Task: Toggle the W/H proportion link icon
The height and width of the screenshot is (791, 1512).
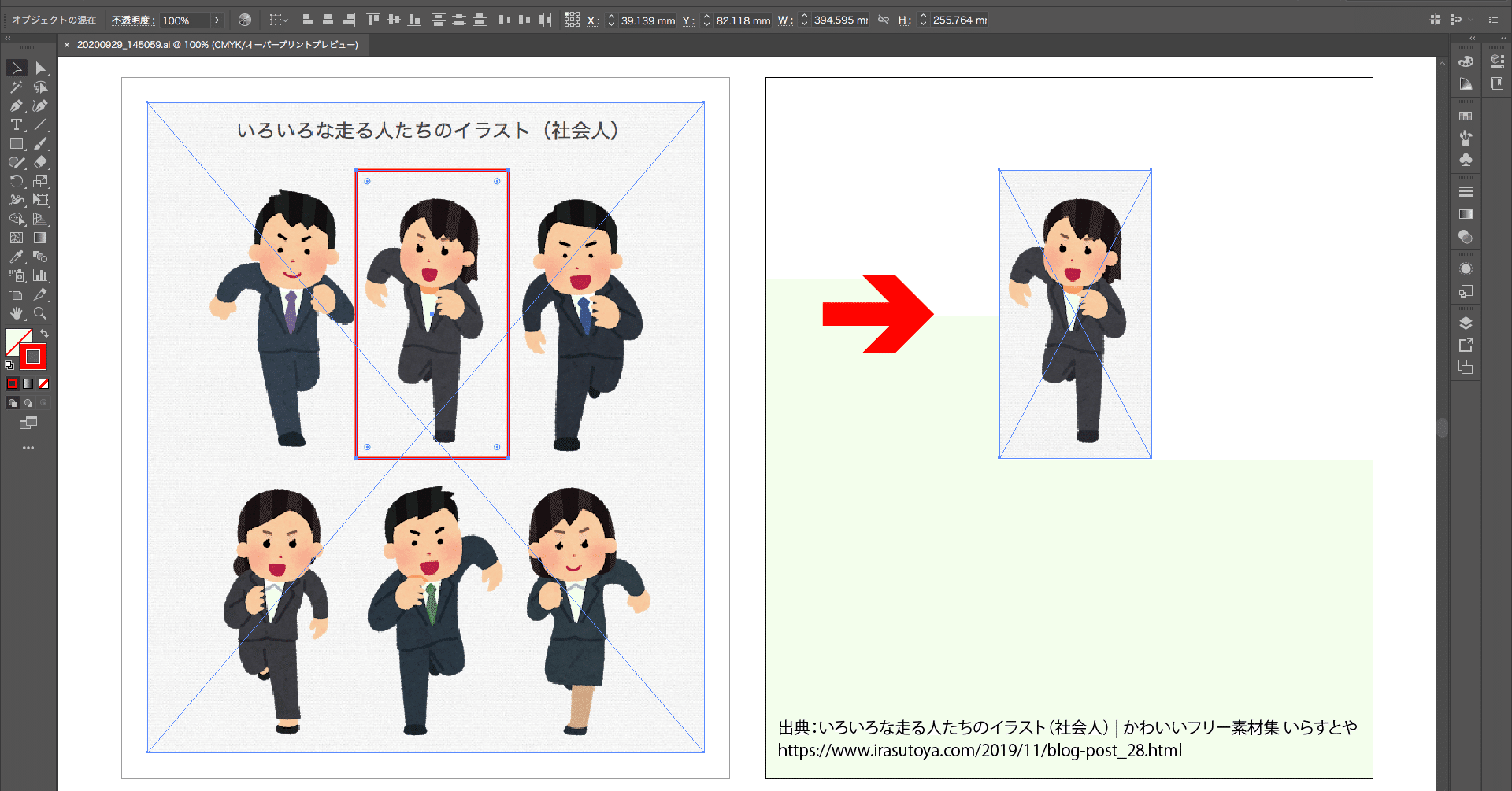Action: pyautogui.click(x=883, y=20)
